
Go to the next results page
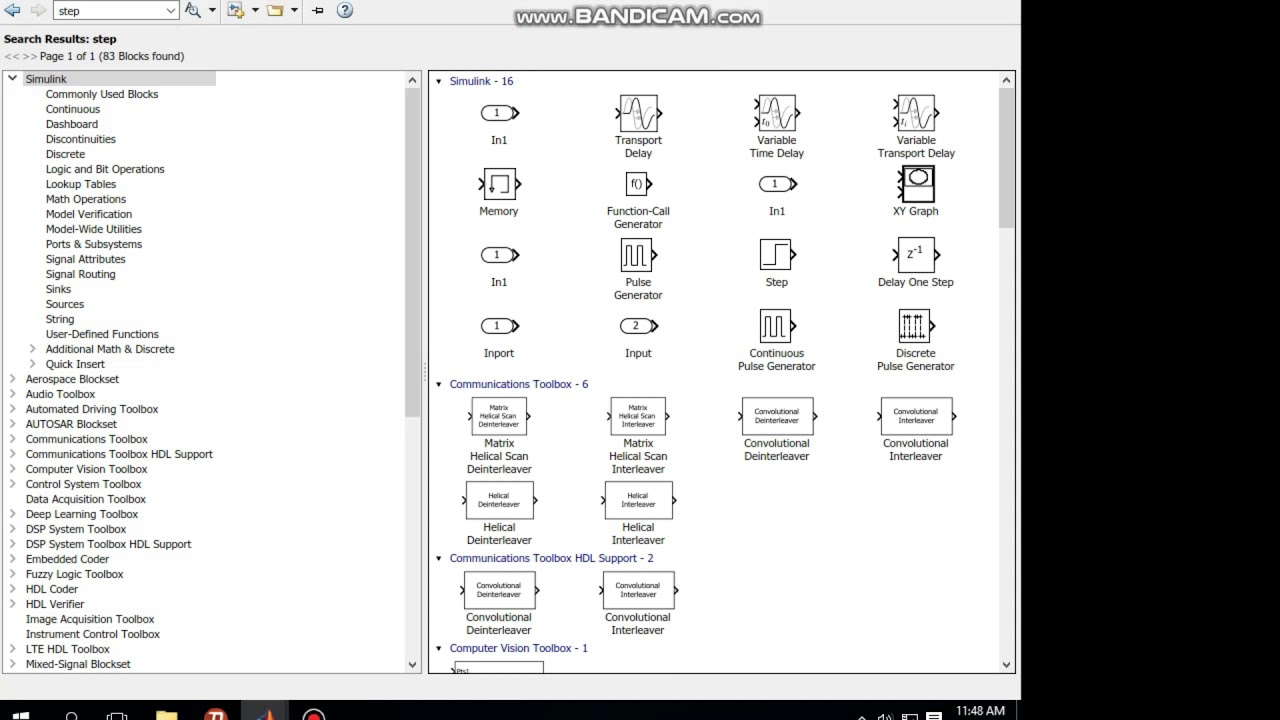30,56
